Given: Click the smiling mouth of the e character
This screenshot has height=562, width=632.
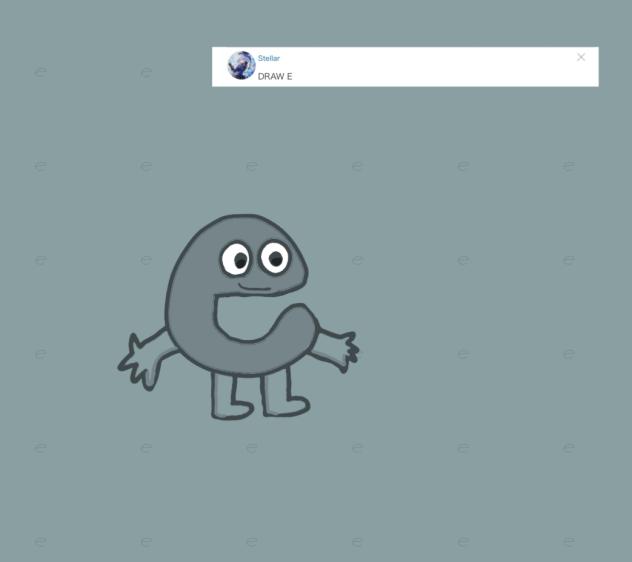Looking at the screenshot, I should [255, 289].
